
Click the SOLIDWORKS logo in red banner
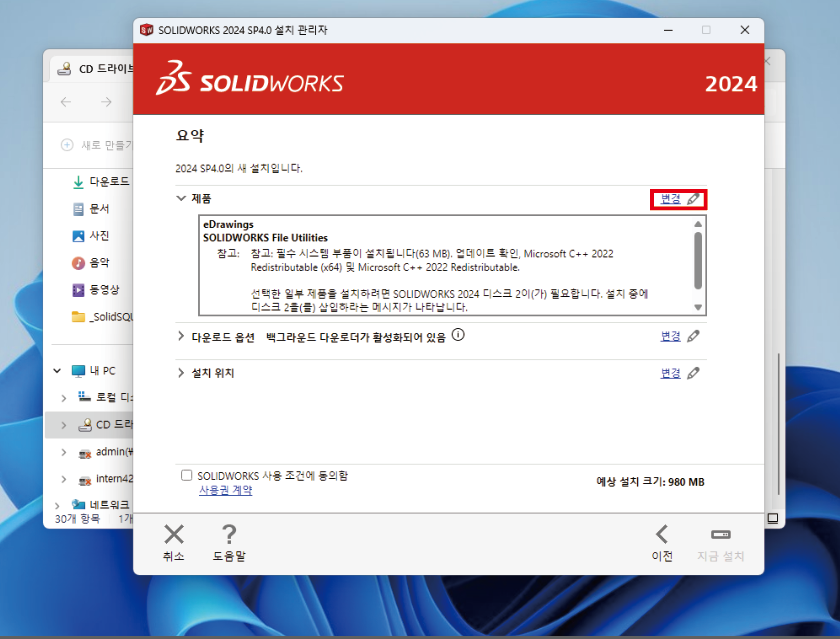click(250, 78)
